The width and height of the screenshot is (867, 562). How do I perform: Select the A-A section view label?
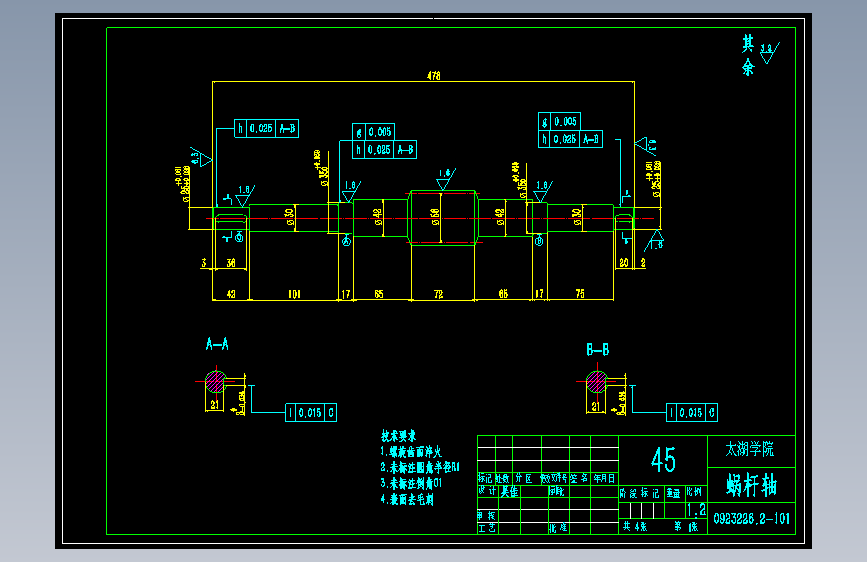pos(217,344)
